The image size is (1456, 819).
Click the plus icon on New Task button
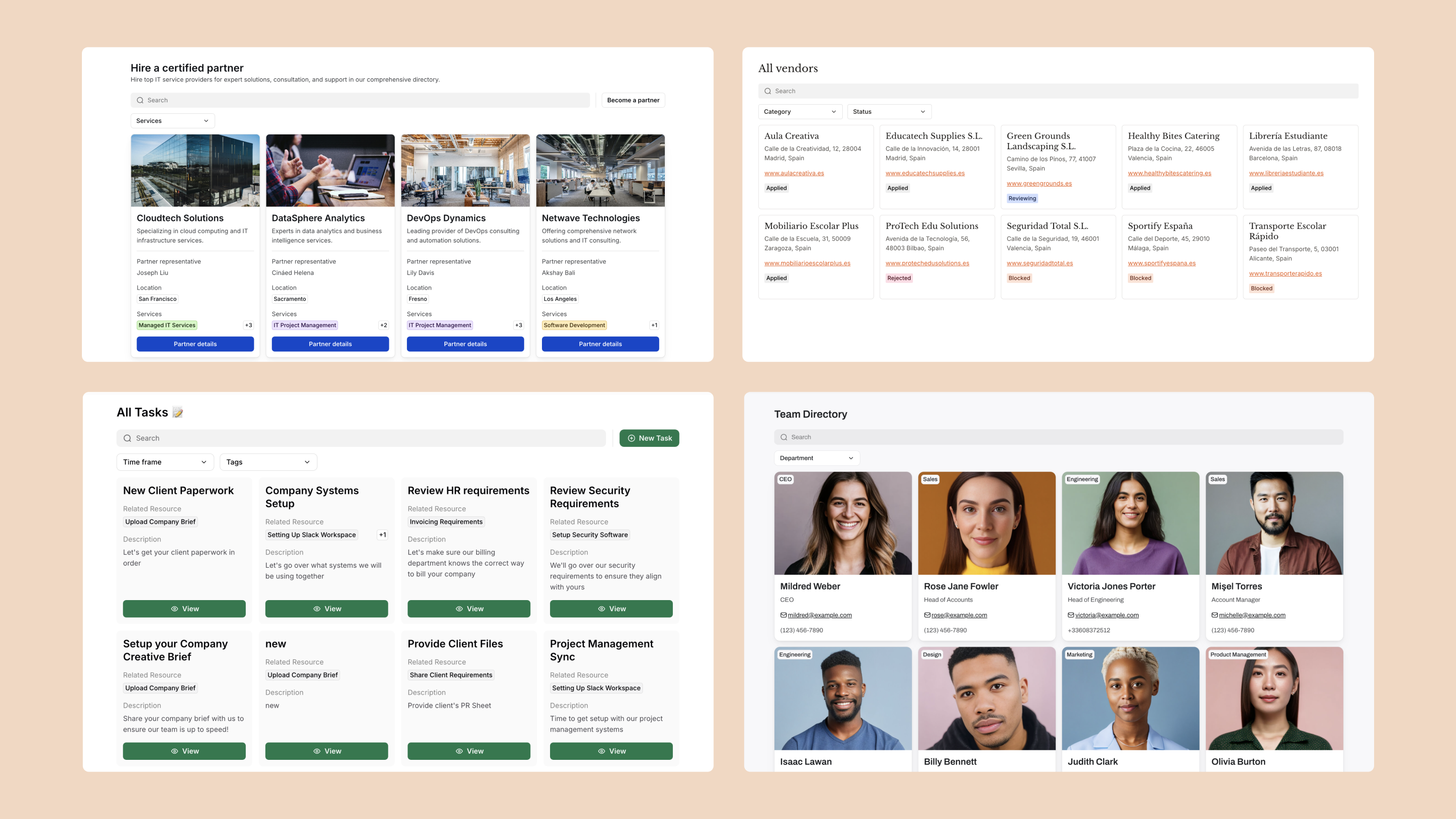click(x=631, y=438)
